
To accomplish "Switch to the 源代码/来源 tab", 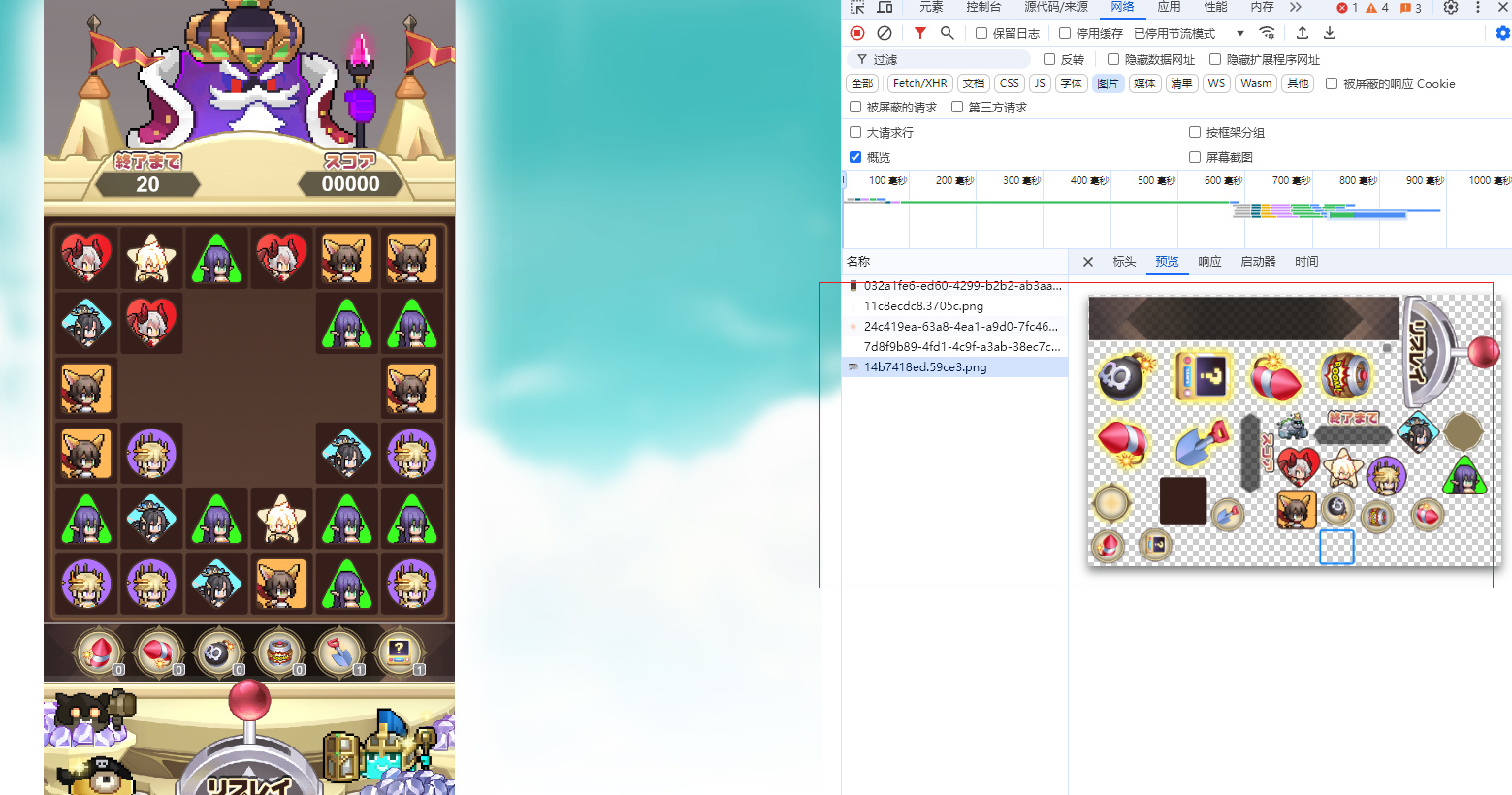I will point(1056,7).
